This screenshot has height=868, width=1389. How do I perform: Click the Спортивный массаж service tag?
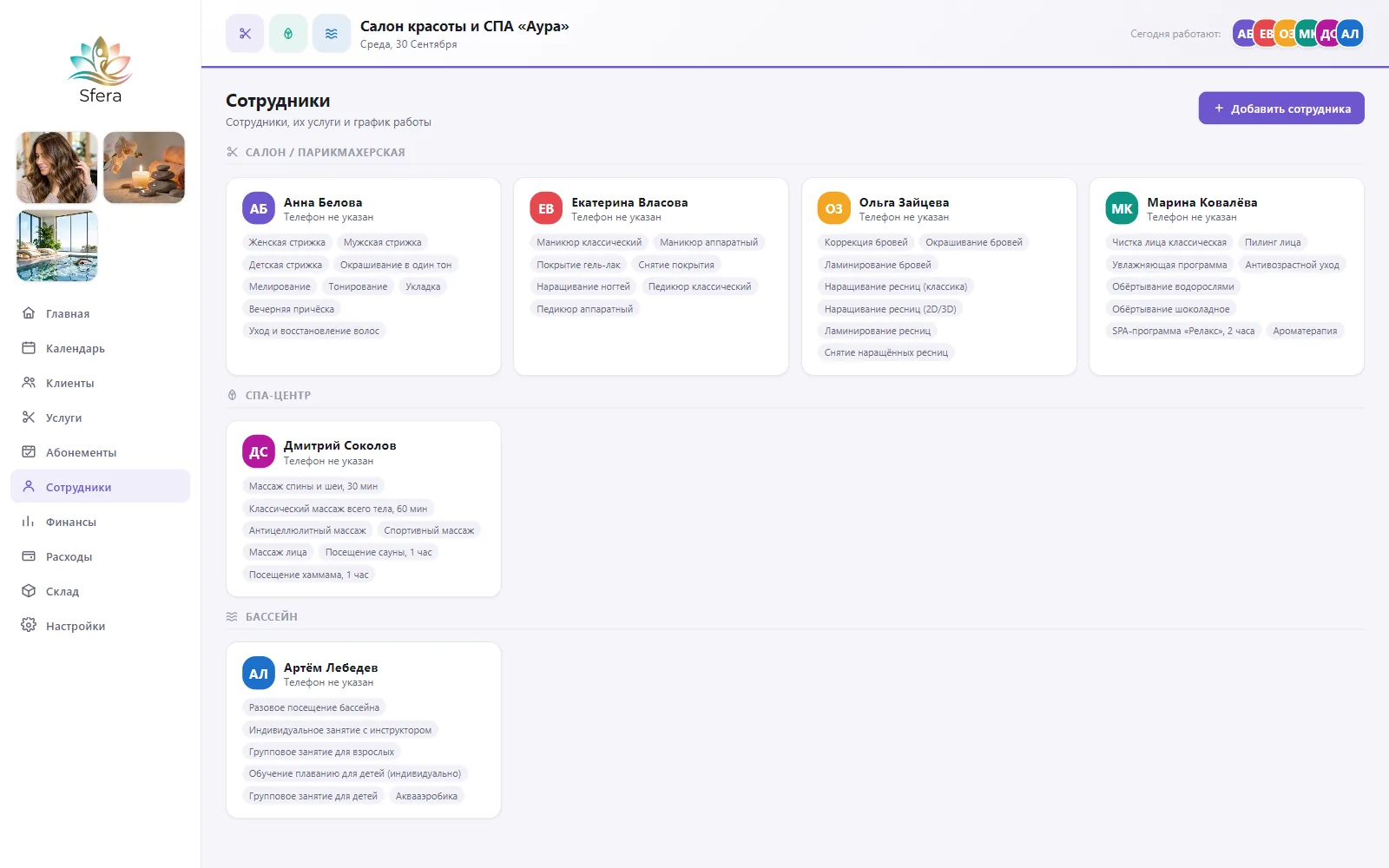(429, 530)
